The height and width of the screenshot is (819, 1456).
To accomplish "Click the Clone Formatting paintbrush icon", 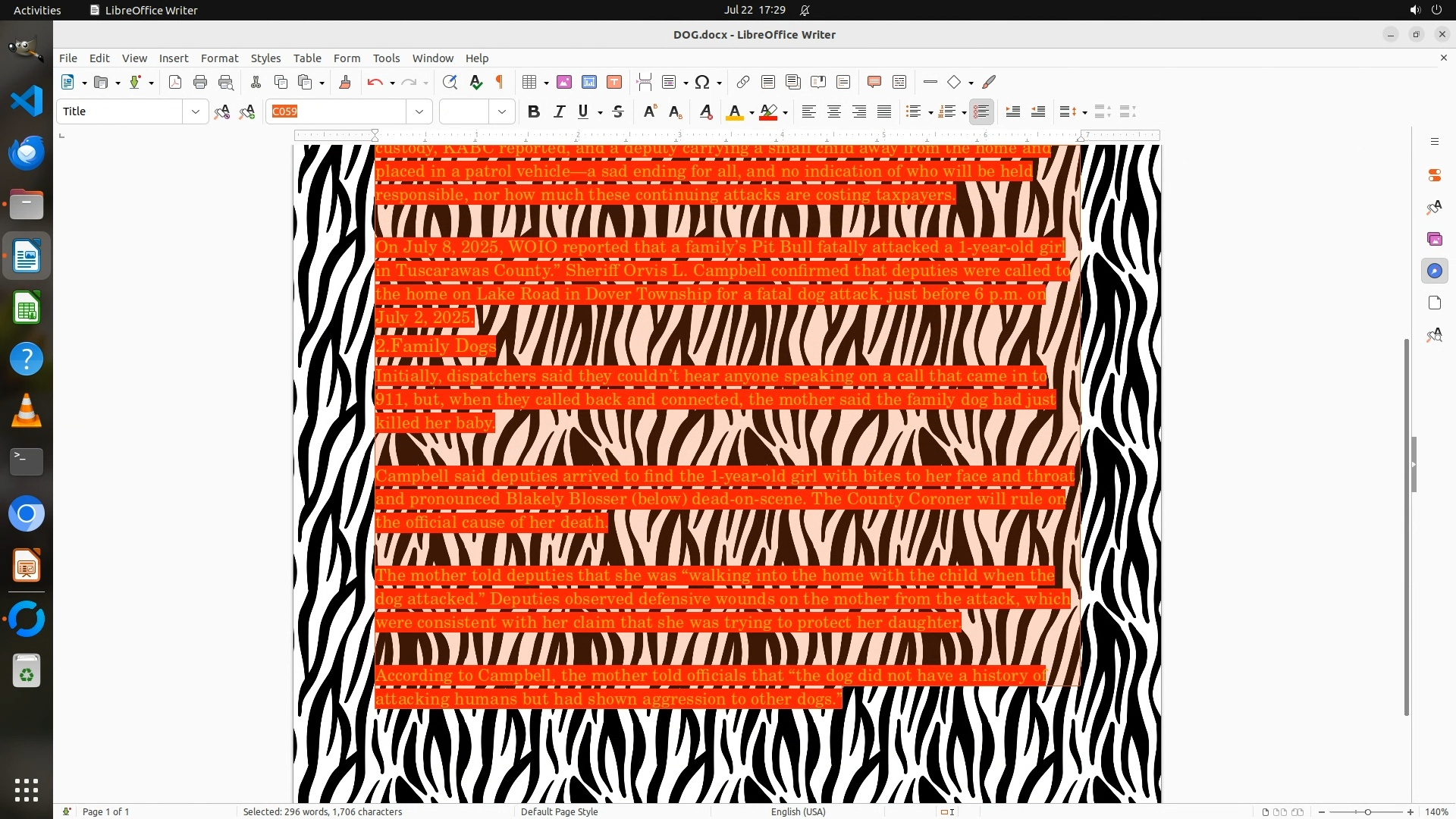I will click(x=345, y=82).
